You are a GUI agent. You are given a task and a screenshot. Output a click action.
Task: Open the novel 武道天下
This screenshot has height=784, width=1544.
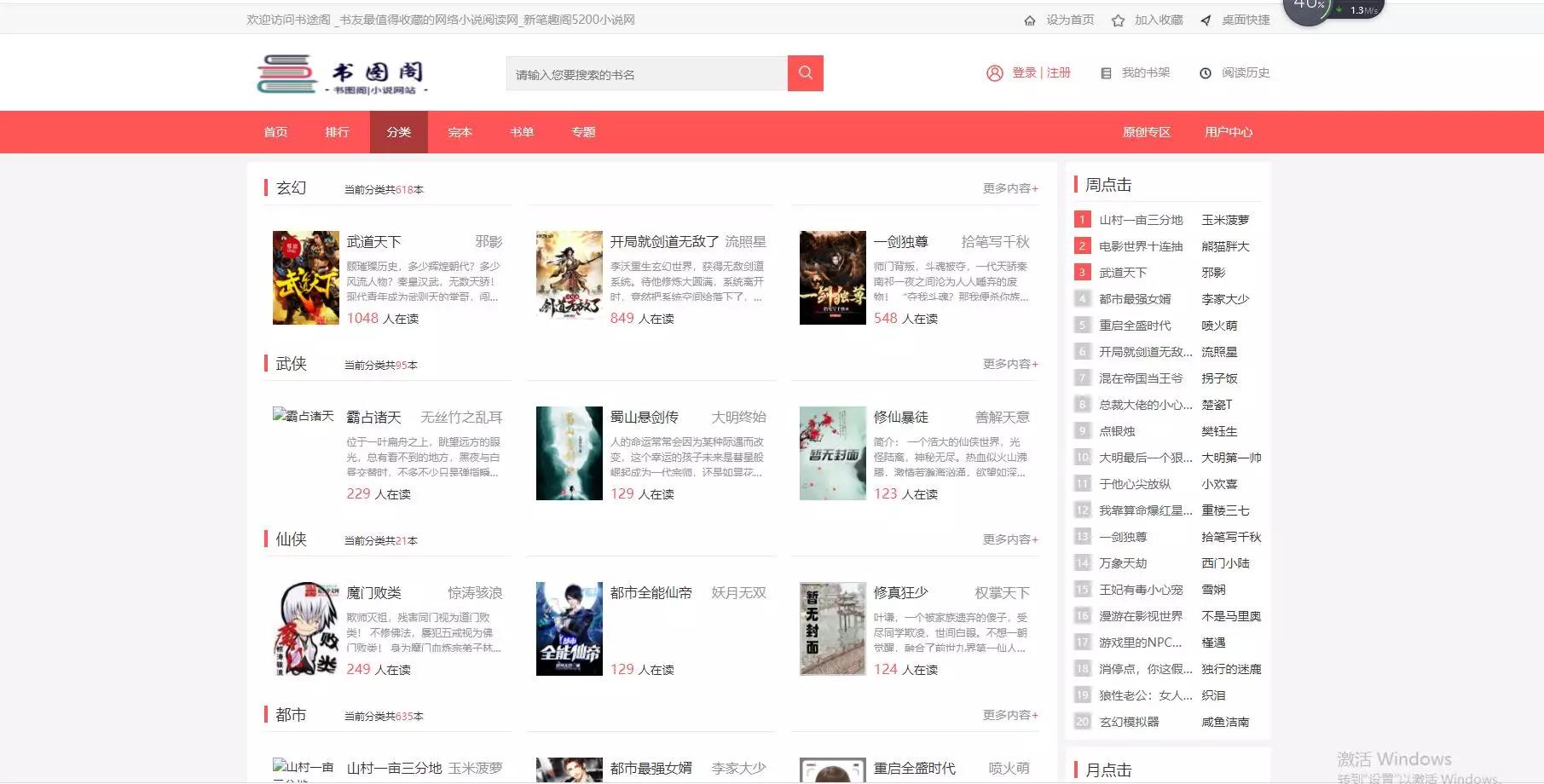pos(373,242)
